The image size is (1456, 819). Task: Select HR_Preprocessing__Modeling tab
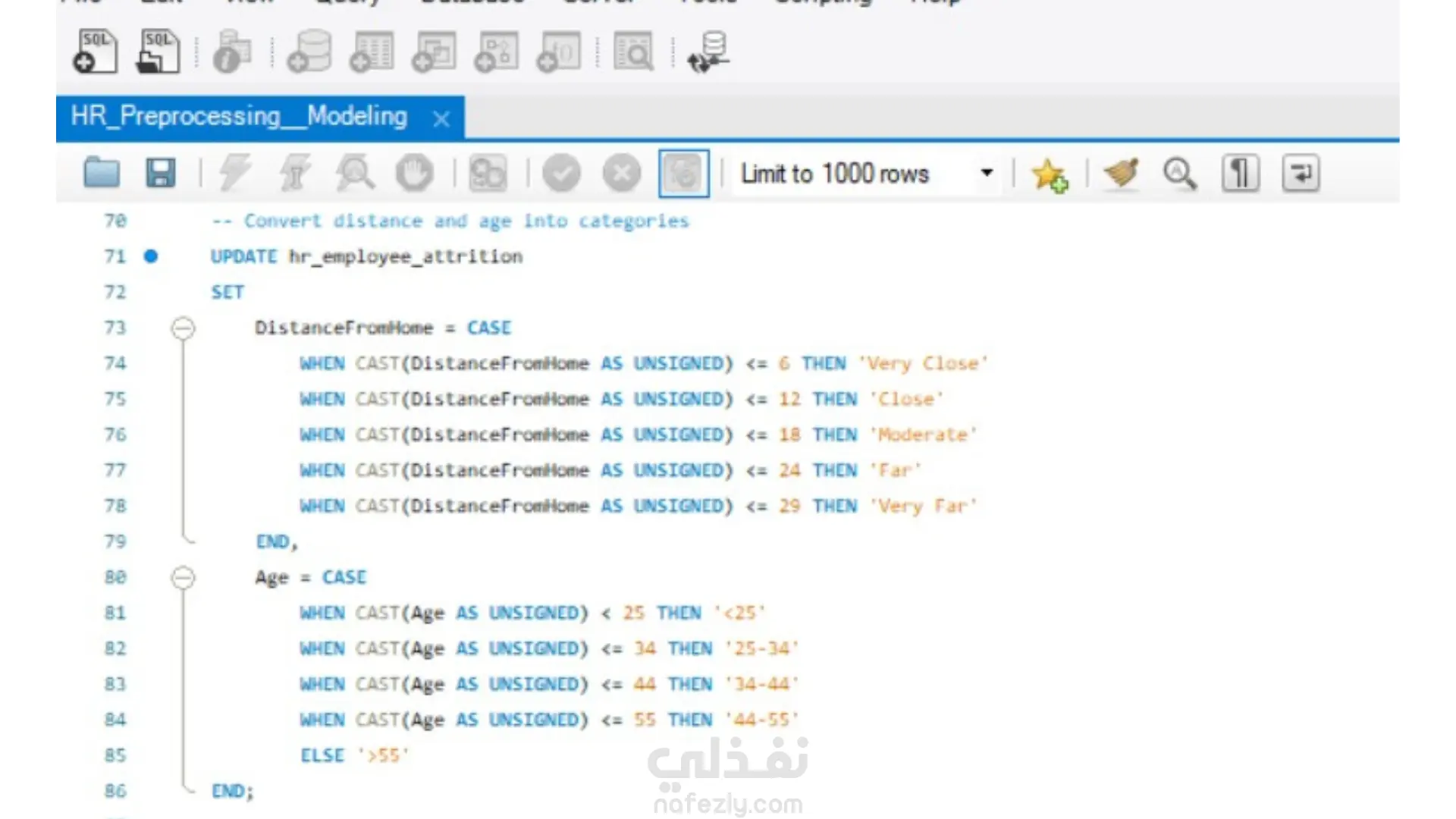pyautogui.click(x=239, y=117)
